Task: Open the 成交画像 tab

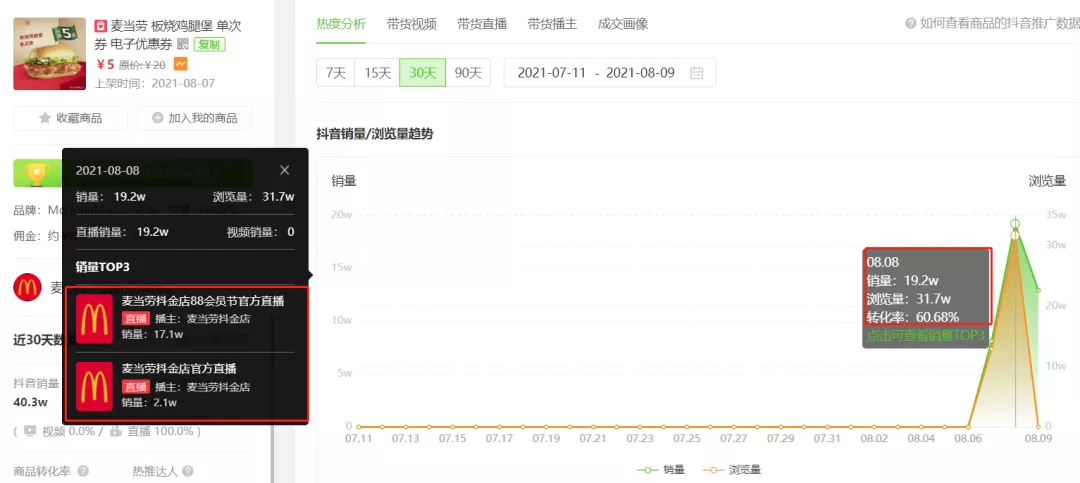Action: point(623,23)
